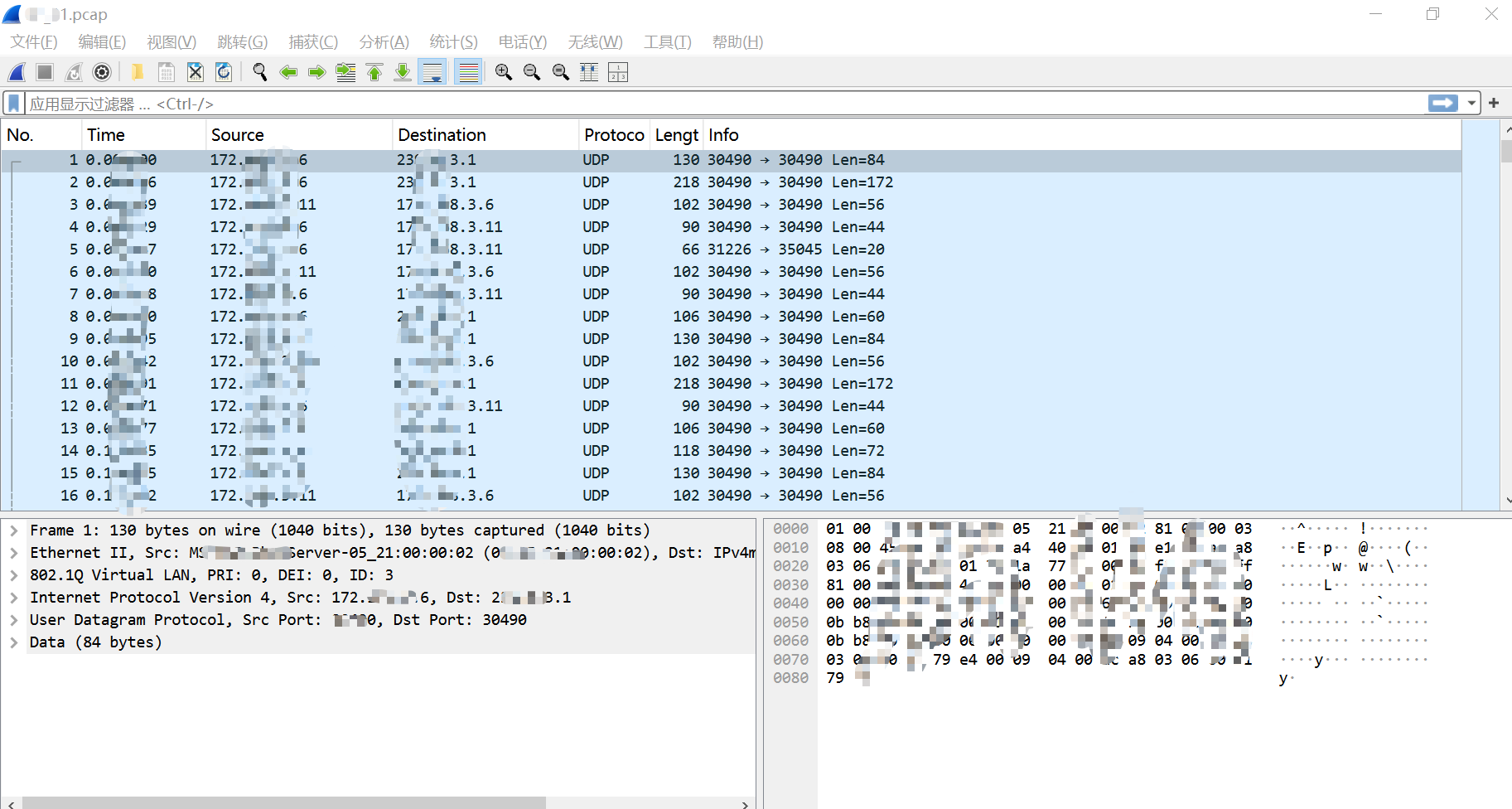
Task: Zoom out the main window text
Action: tap(532, 73)
